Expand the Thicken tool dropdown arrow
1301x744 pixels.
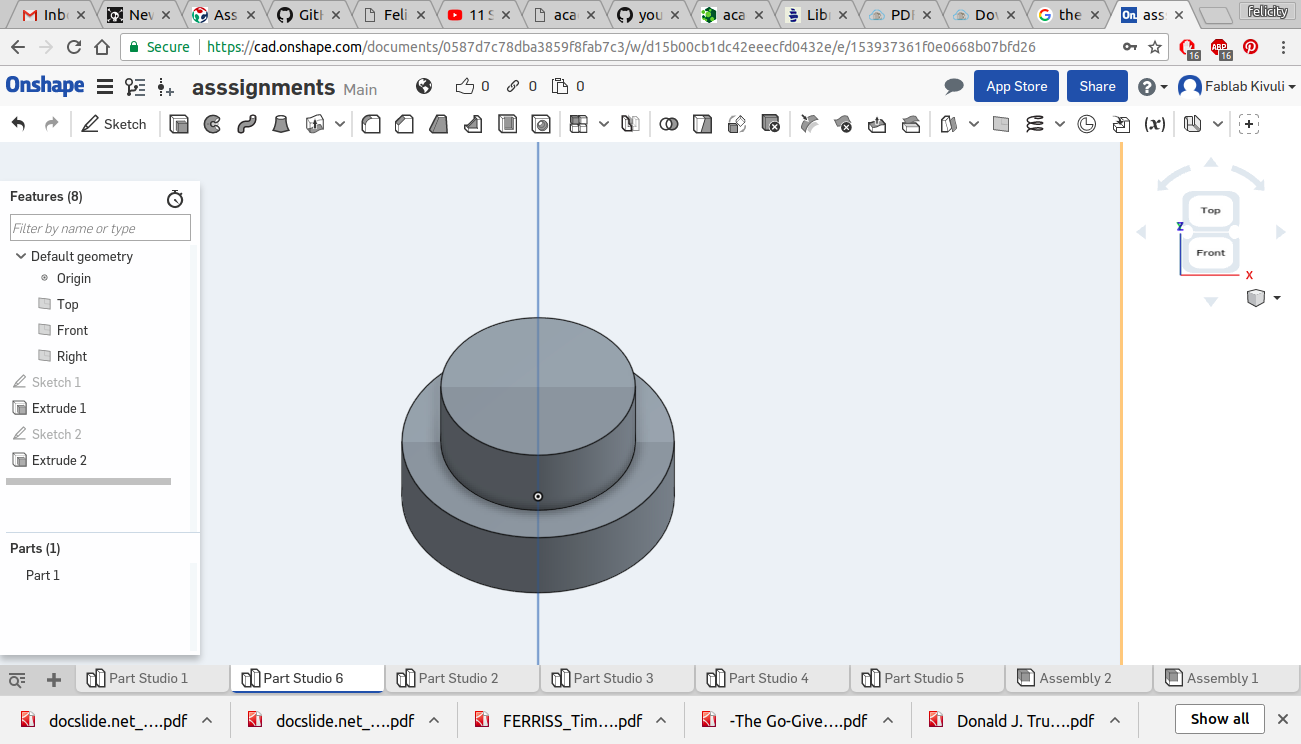pos(340,124)
